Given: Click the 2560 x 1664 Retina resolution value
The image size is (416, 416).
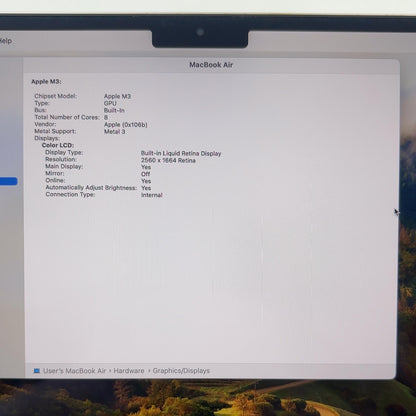Looking at the screenshot, I should click(x=168, y=161).
